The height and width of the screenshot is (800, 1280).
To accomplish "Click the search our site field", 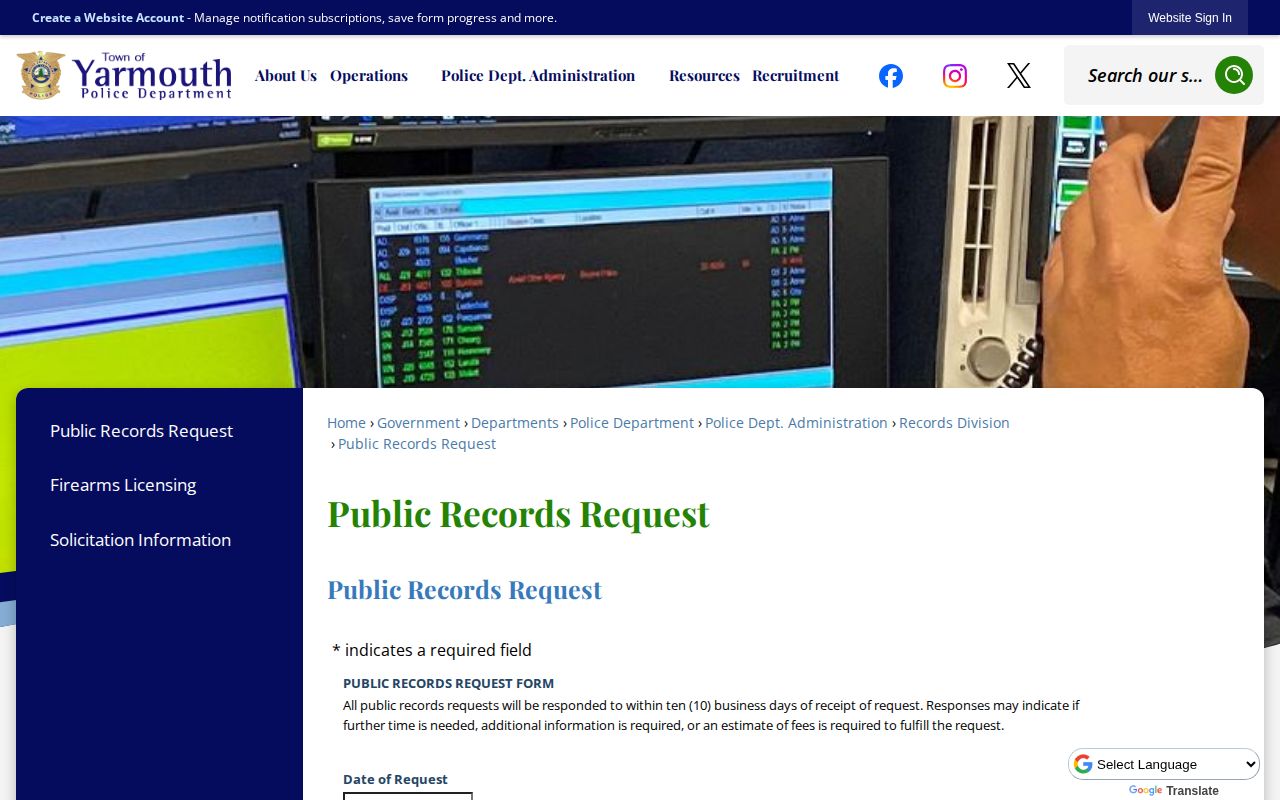I will 1145,75.
